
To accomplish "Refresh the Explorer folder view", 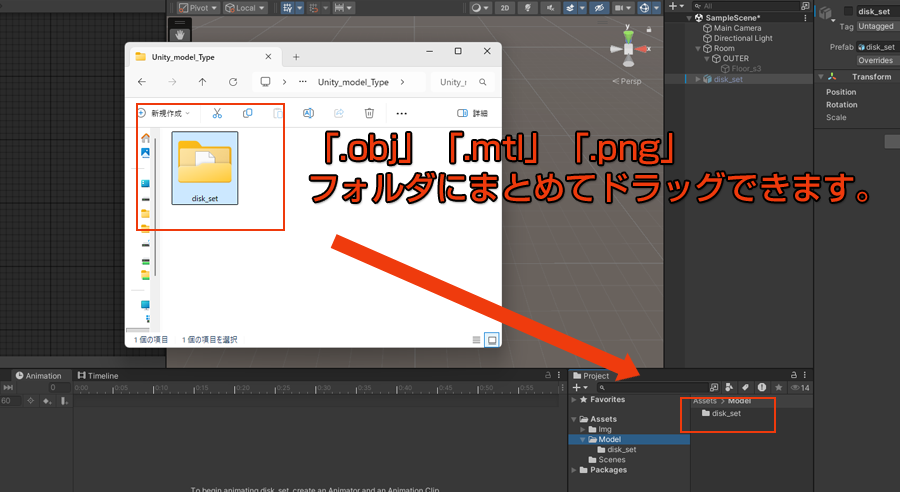I will click(233, 82).
